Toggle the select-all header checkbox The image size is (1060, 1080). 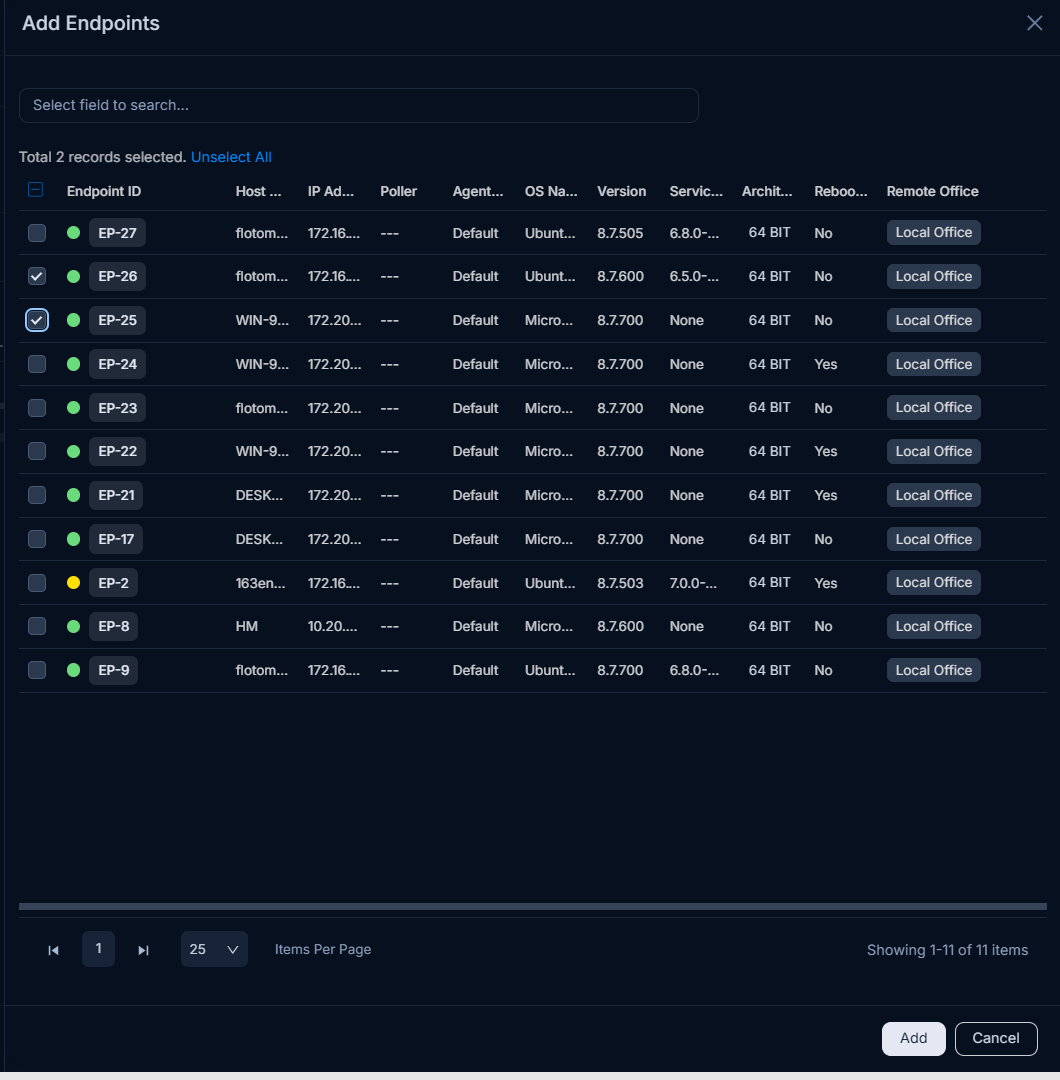click(x=36, y=190)
